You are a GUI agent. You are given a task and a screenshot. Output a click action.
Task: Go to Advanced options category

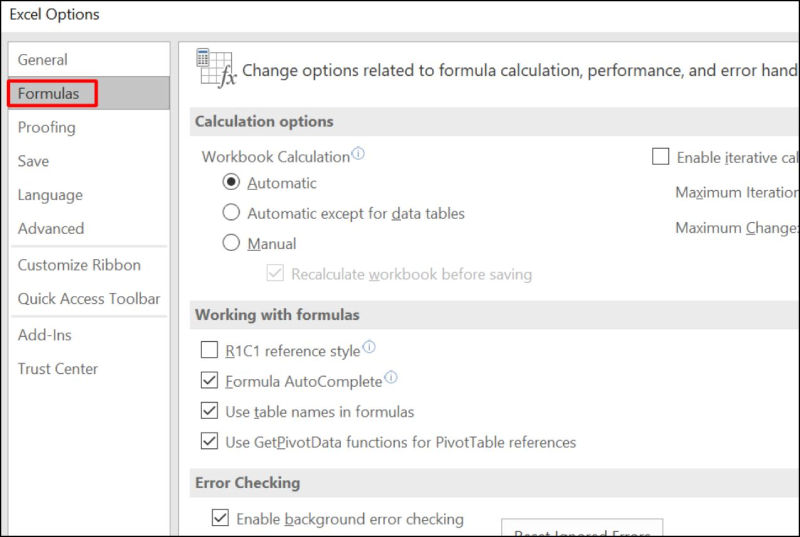tap(89, 228)
